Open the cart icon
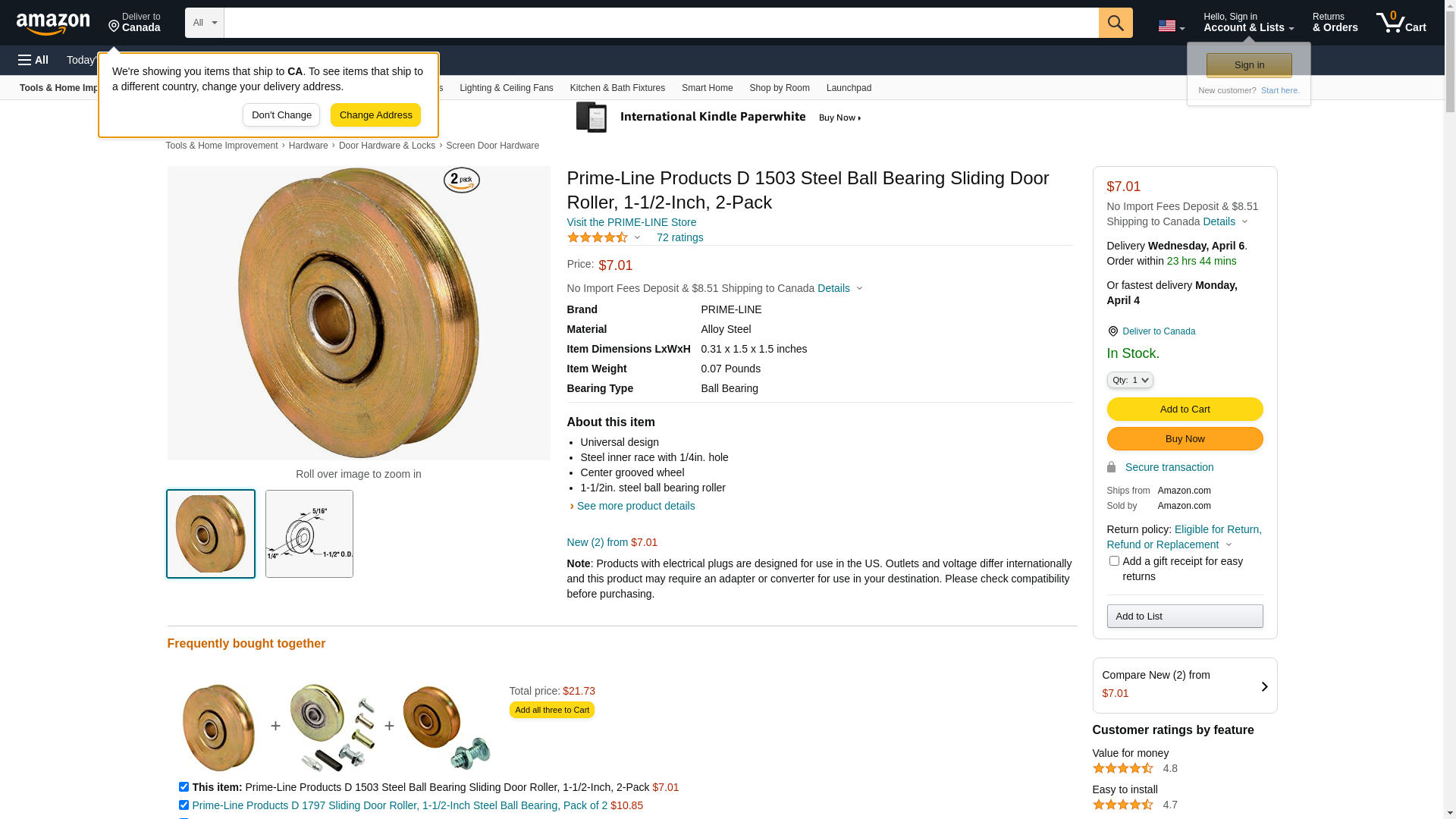The image size is (1456, 819). 1401,23
